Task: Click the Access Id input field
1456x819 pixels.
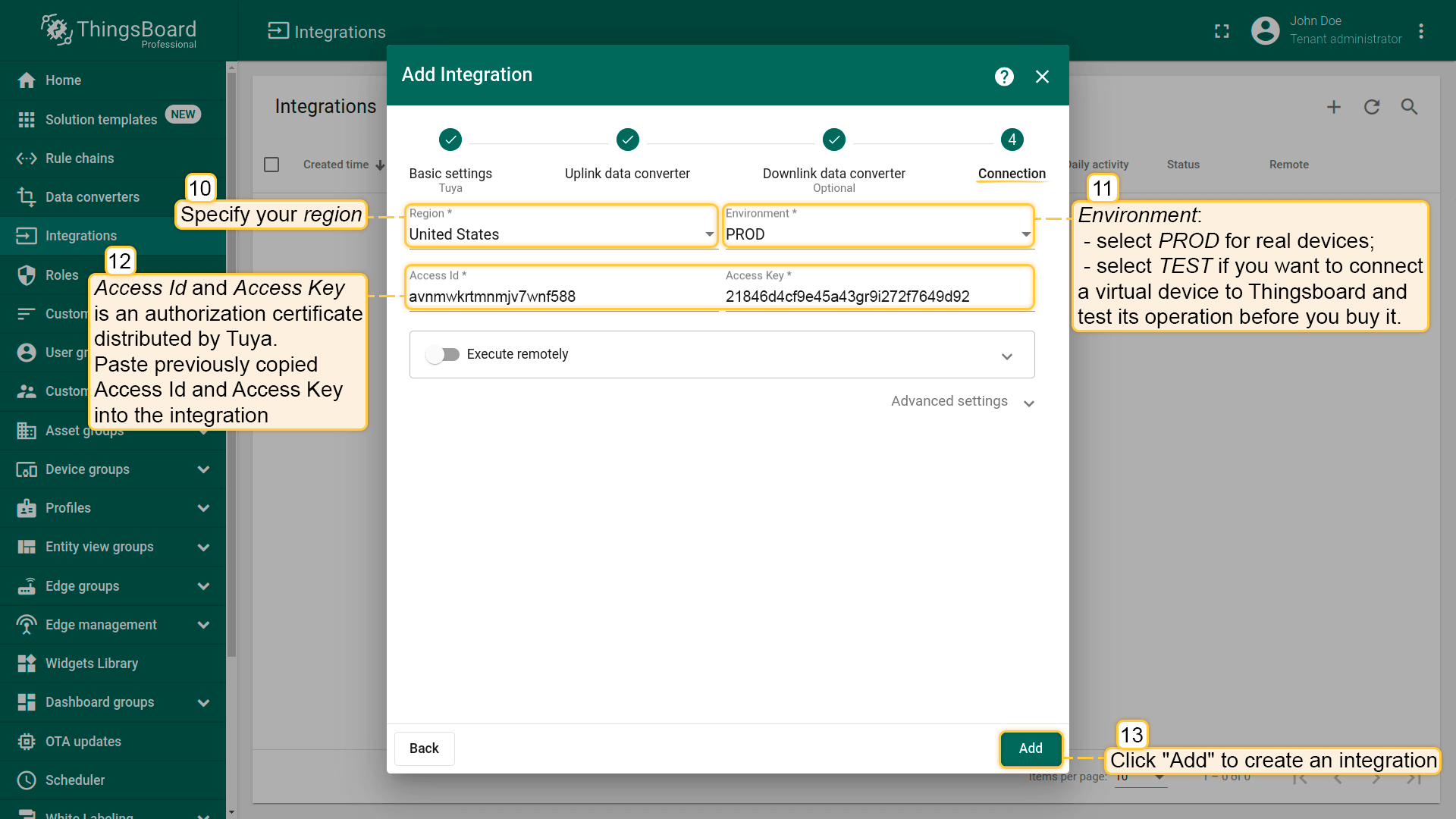Action: (x=561, y=297)
